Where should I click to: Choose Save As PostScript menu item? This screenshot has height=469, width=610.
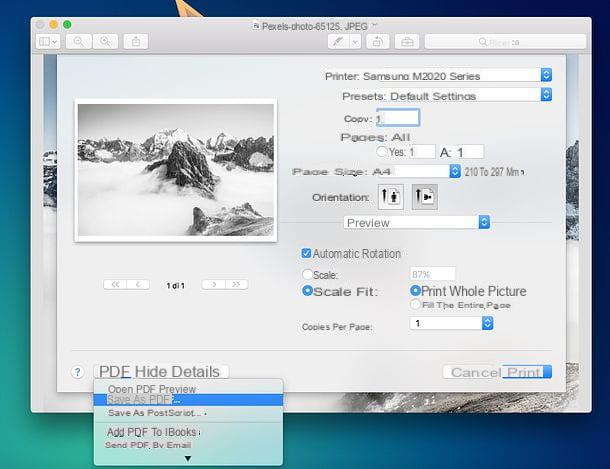pos(188,413)
